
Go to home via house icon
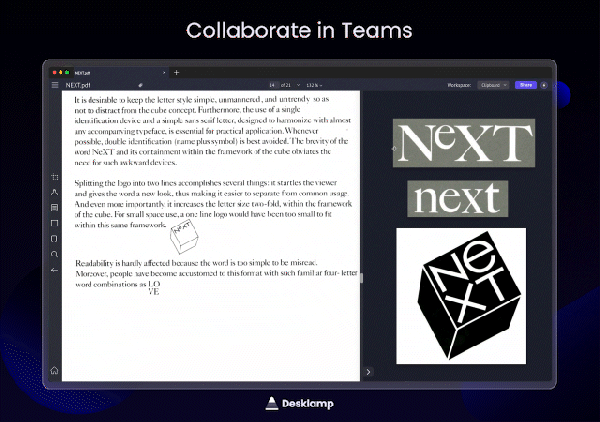(x=54, y=370)
